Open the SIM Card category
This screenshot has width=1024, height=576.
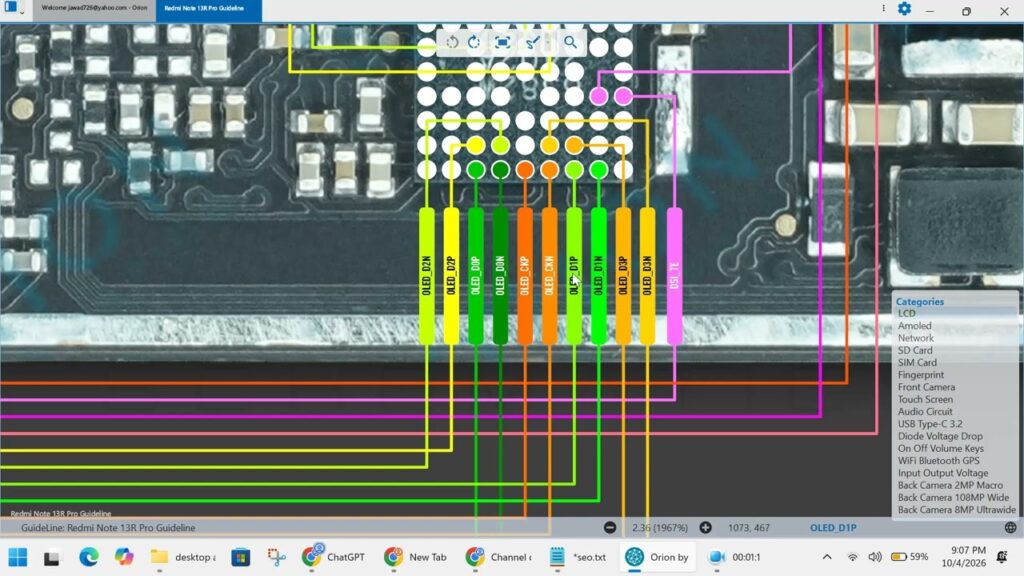917,363
